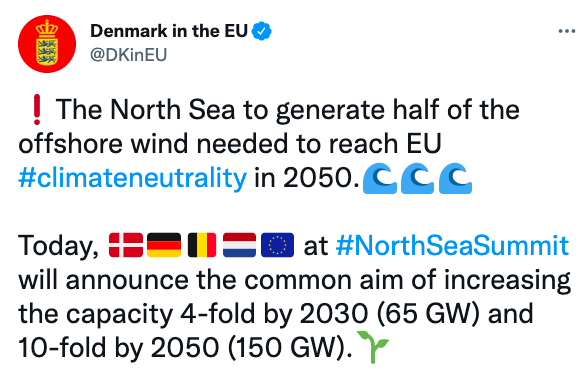586x382 pixels.
Task: Click the last water wave emoji
Action: (x=455, y=178)
